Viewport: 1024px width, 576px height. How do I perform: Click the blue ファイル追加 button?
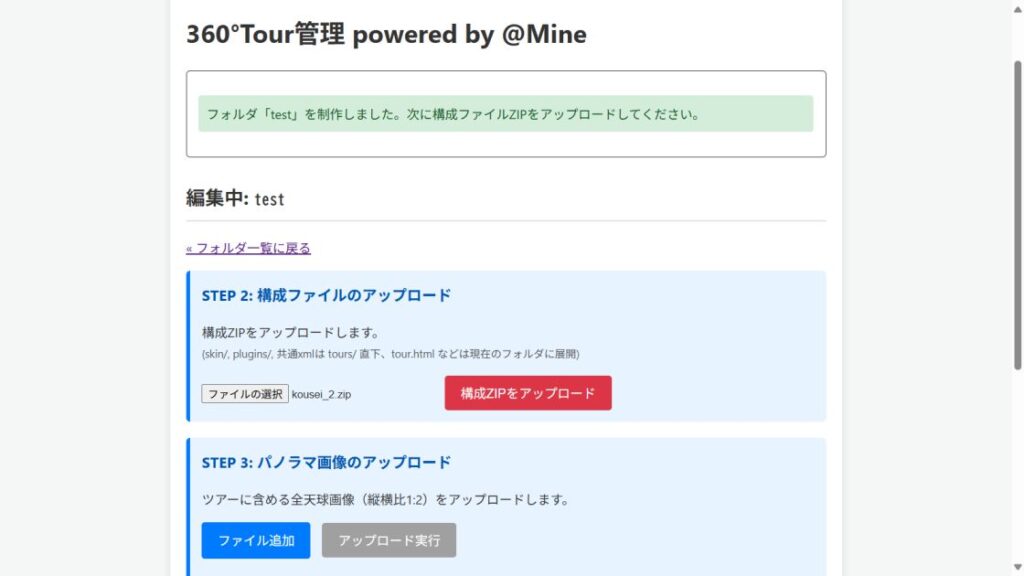[x=256, y=540]
